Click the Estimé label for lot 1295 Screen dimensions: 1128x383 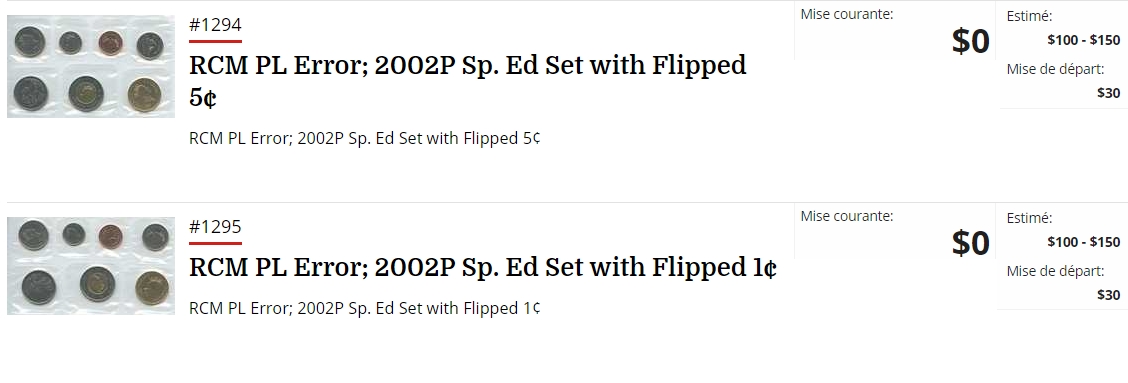[1029, 217]
